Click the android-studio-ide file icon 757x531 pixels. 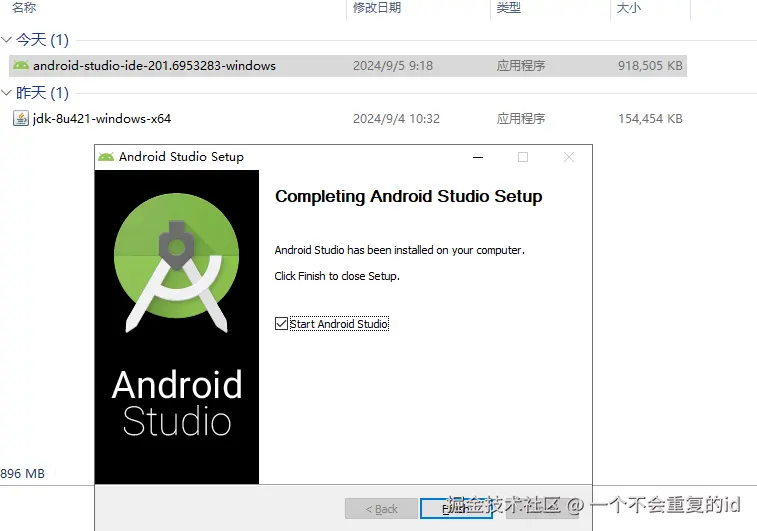(21, 65)
